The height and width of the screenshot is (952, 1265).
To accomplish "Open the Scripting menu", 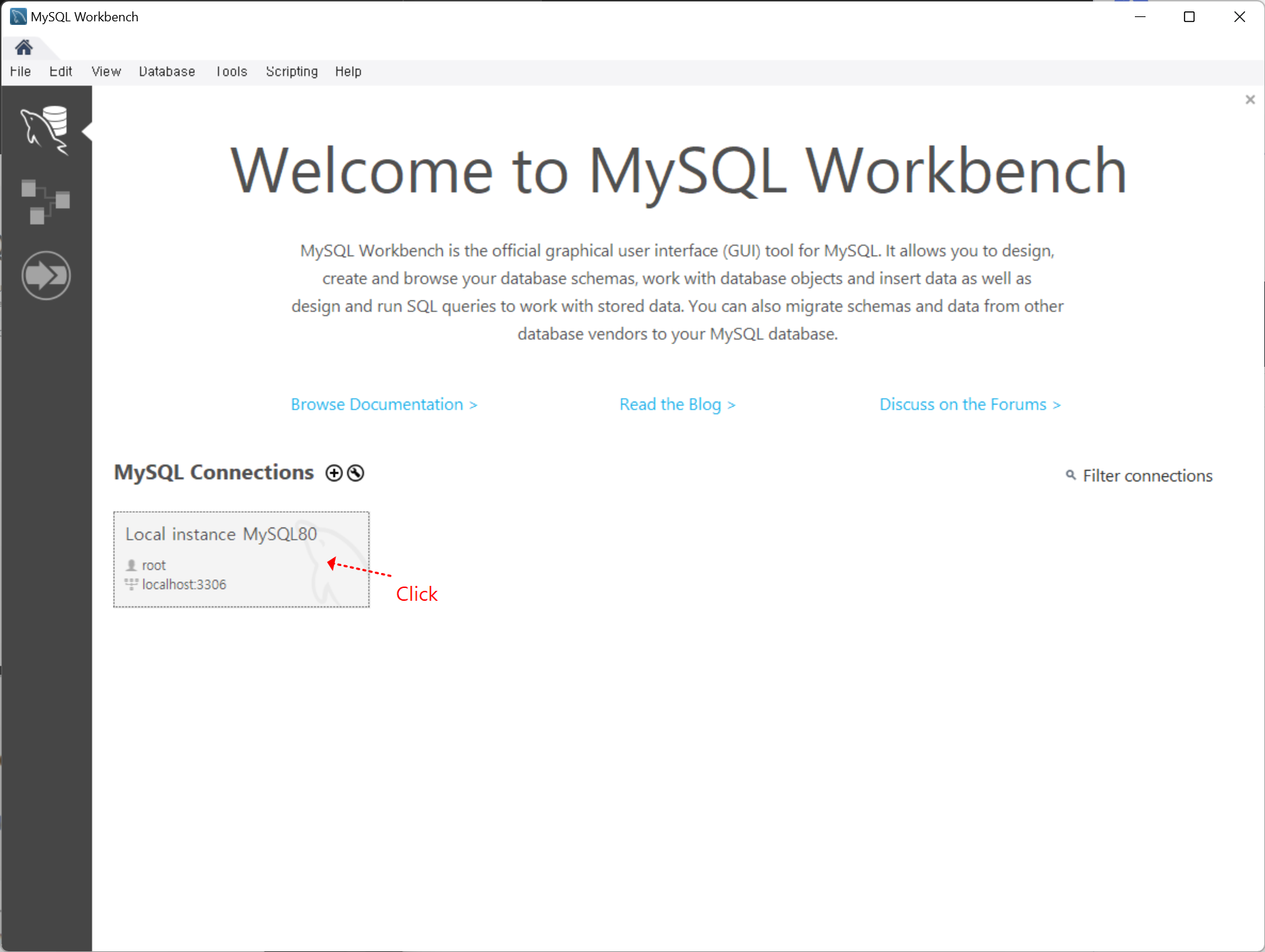I will tap(292, 72).
